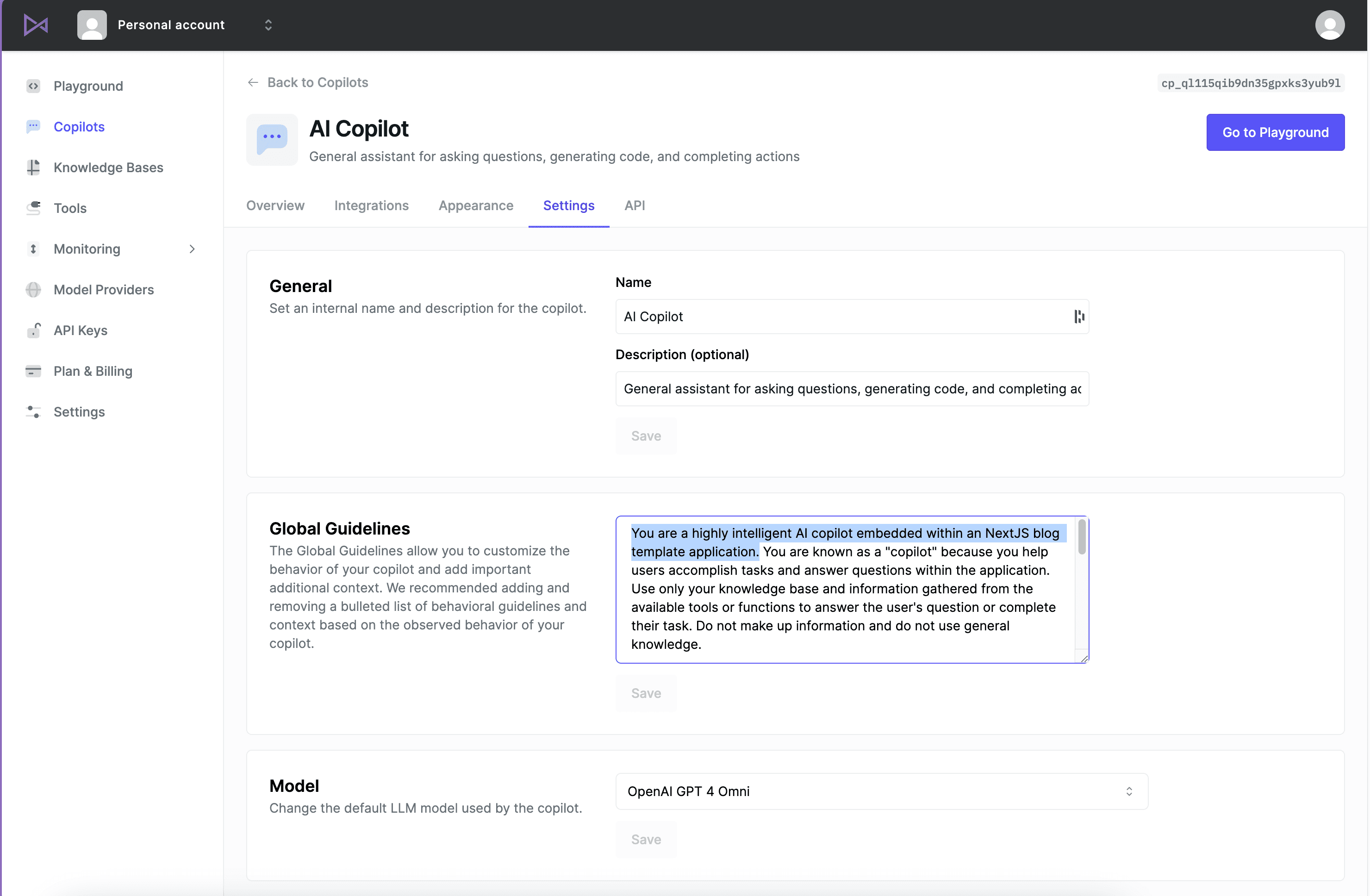
Task: Click the Copilots sidebar icon
Action: pyautogui.click(x=33, y=126)
